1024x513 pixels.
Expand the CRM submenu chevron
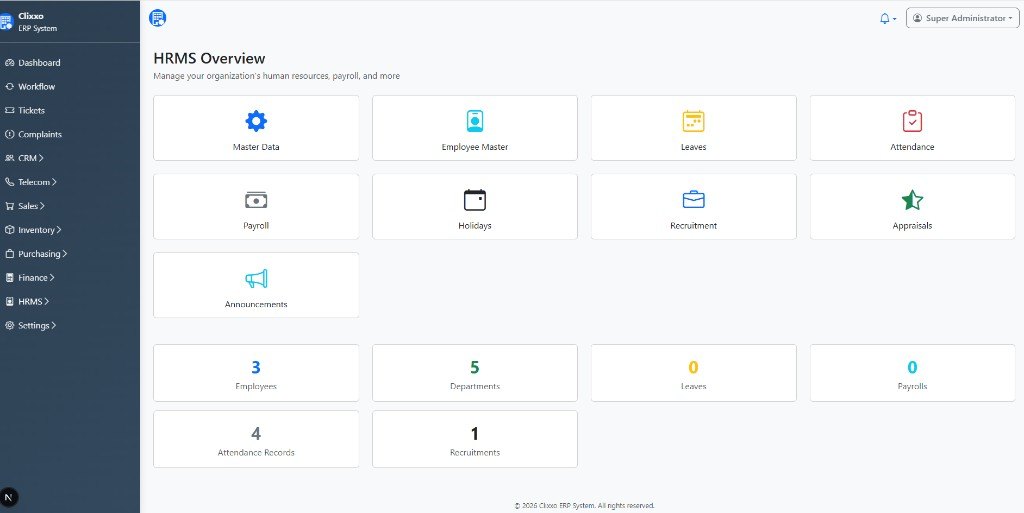(x=41, y=158)
